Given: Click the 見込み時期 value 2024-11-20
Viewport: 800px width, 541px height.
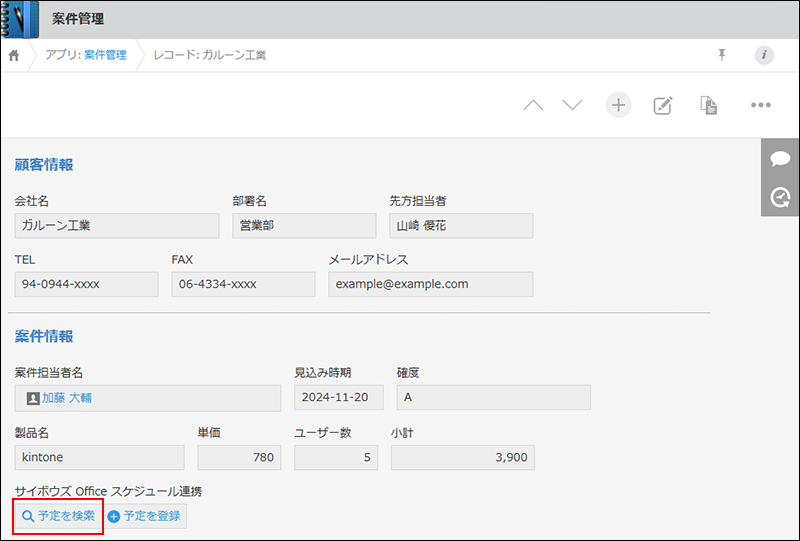Looking at the screenshot, I should coord(339,398).
